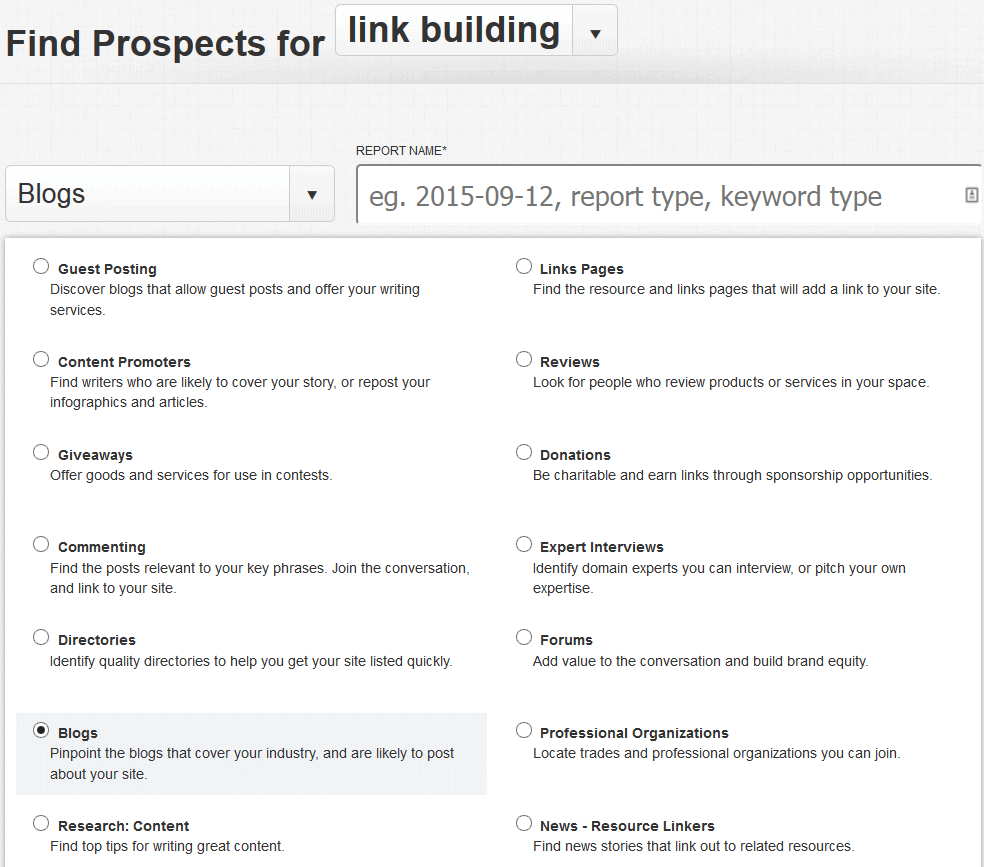The width and height of the screenshot is (984, 867).
Task: Open the Blogs report type dropdown arrow
Action: click(x=312, y=194)
